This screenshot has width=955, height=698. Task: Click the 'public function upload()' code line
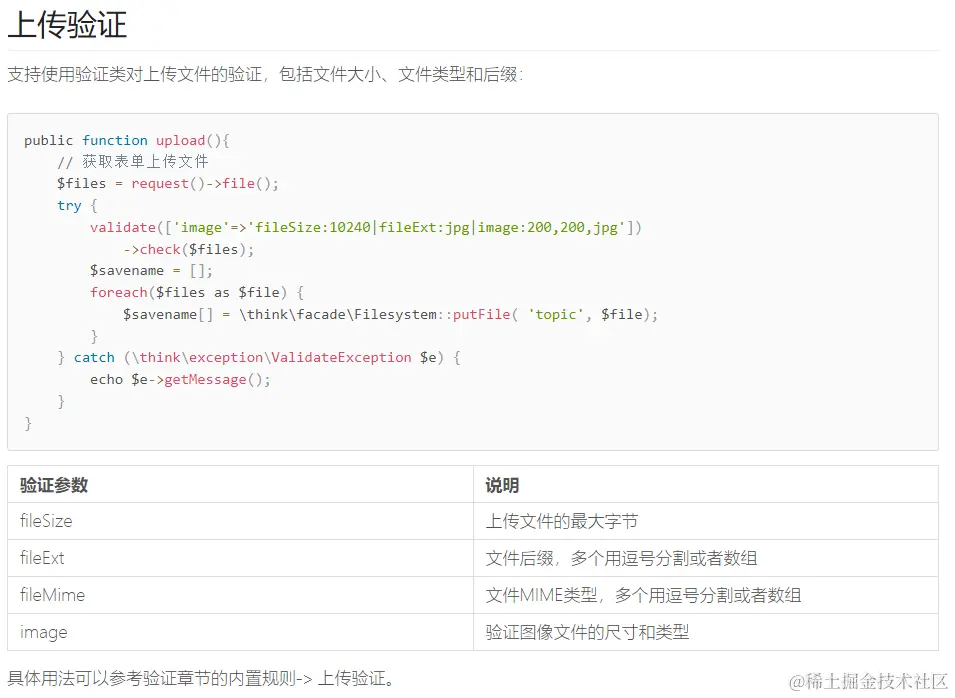click(x=127, y=140)
